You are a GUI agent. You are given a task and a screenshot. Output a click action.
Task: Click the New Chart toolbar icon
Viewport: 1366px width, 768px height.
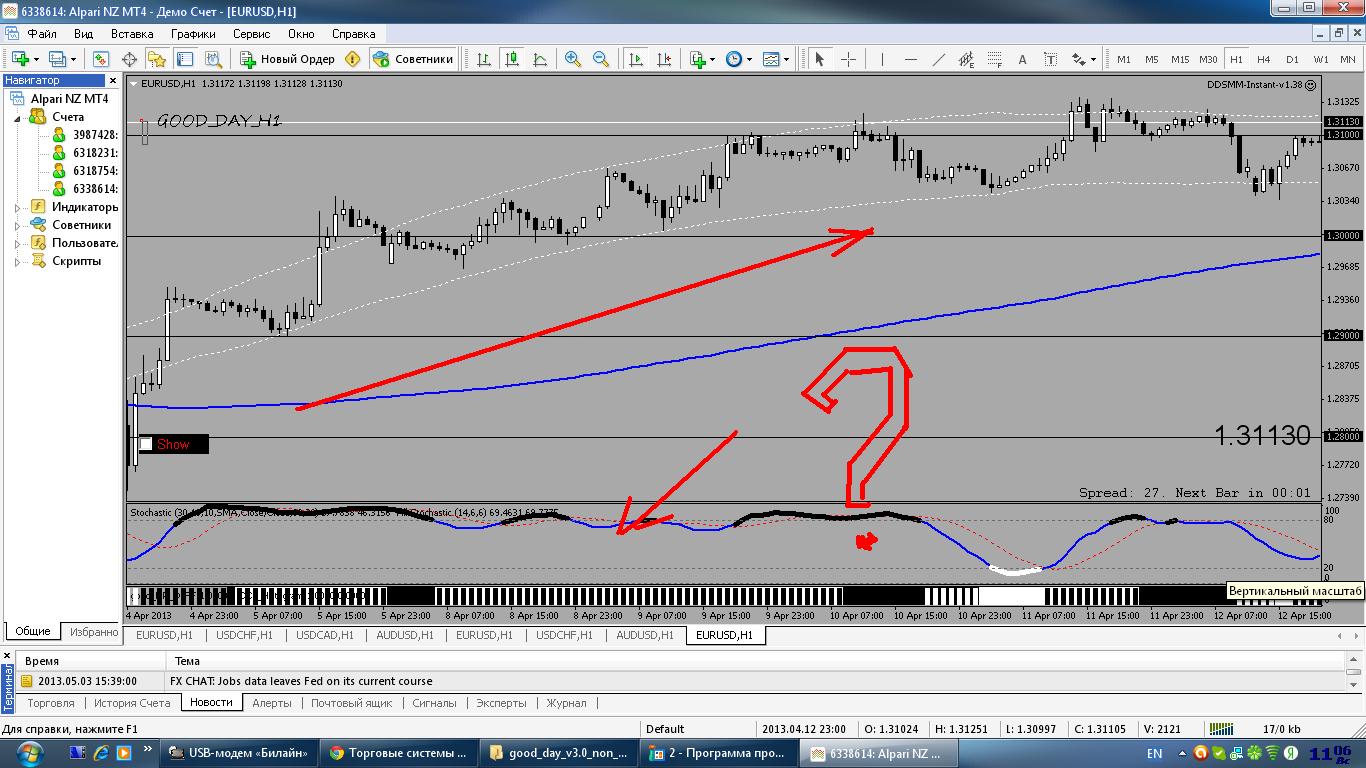[x=23, y=59]
